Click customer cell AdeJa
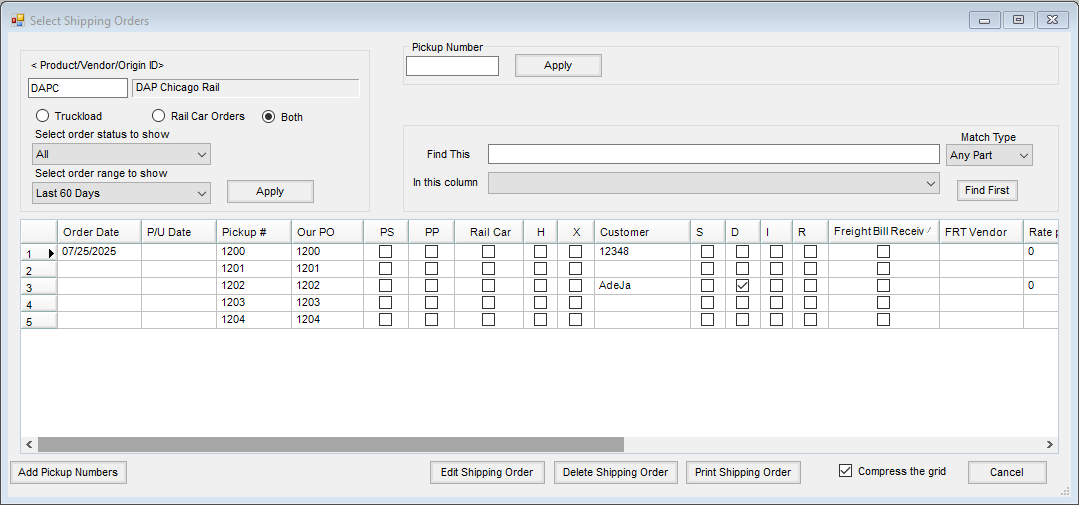This screenshot has width=1079, height=505. pyautogui.click(x=642, y=286)
